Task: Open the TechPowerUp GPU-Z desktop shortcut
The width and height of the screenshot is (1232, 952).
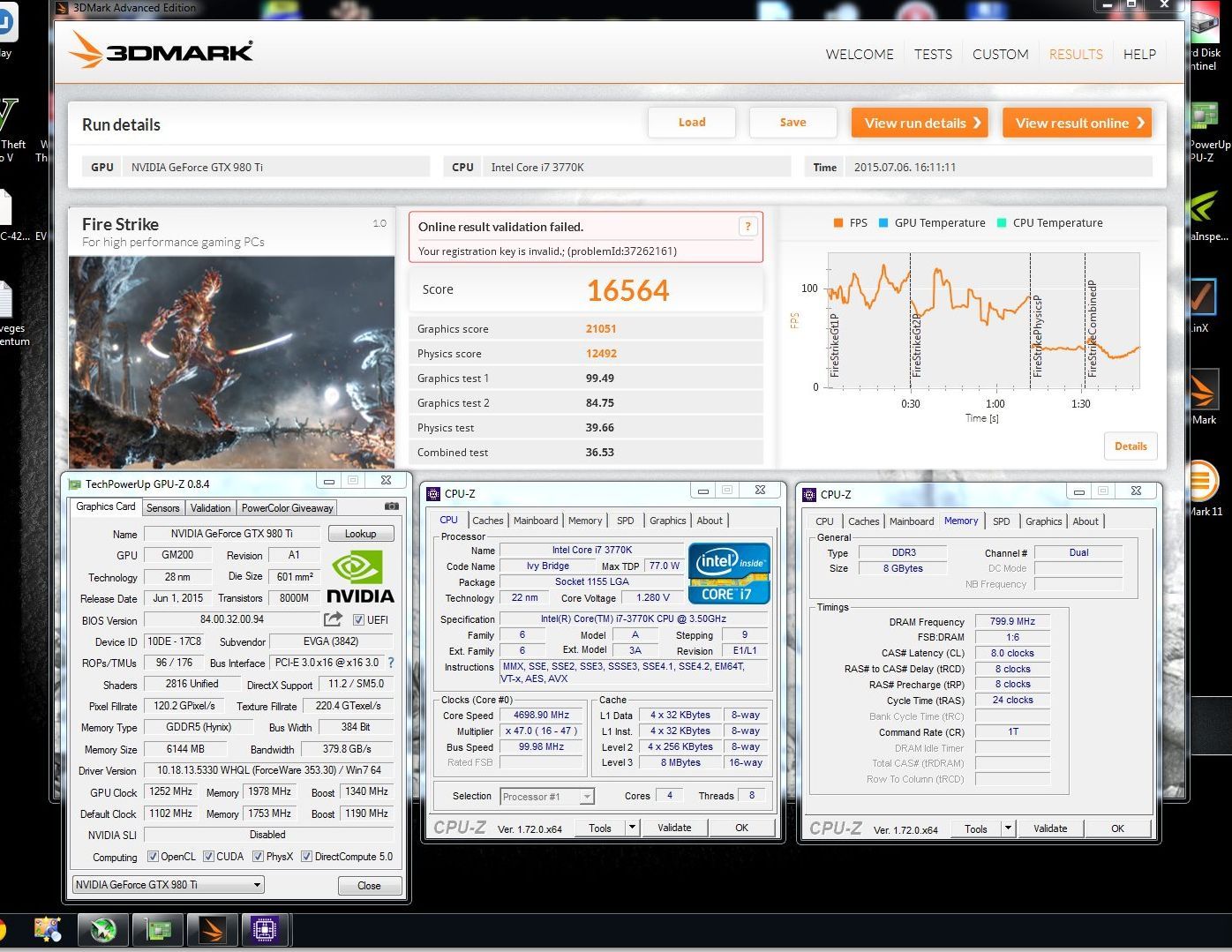Action: [1207, 132]
